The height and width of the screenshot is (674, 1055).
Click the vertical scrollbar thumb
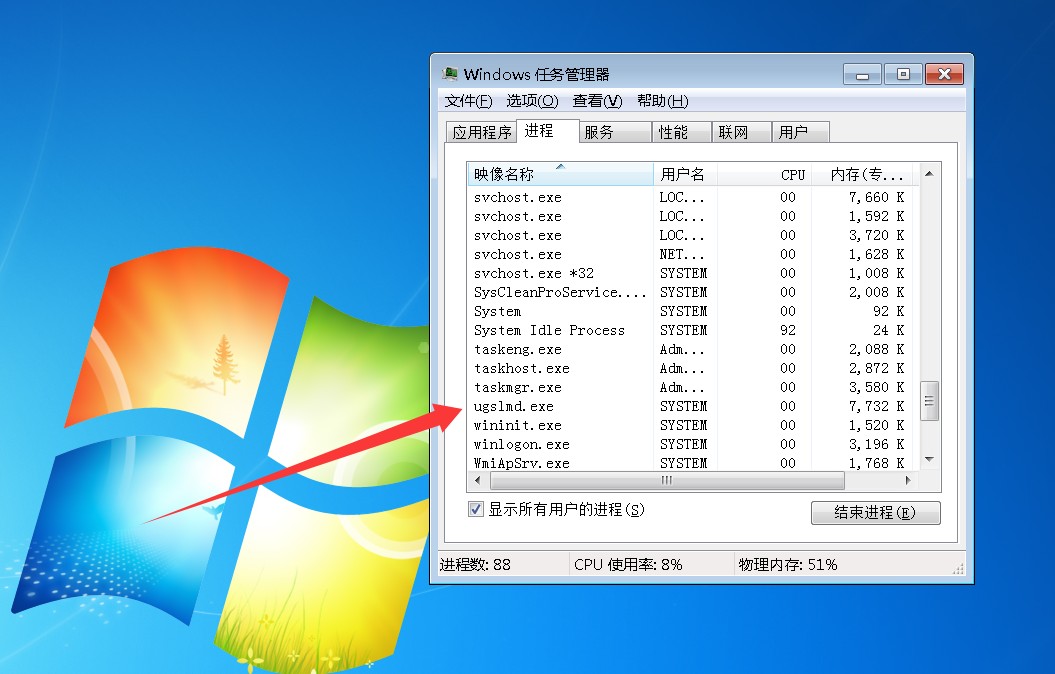click(x=929, y=401)
